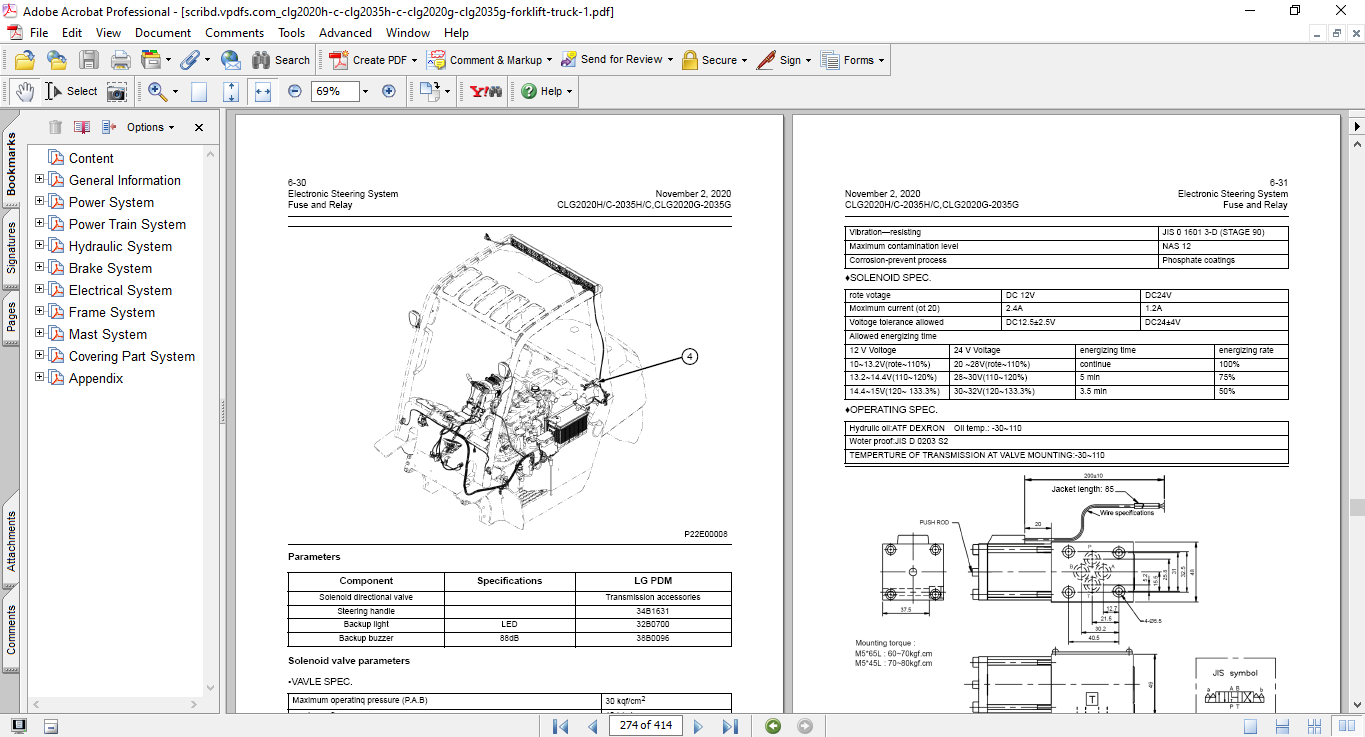The width and height of the screenshot is (1365, 737).
Task: Activate the Snapshot camera tool
Action: pyautogui.click(x=116, y=91)
